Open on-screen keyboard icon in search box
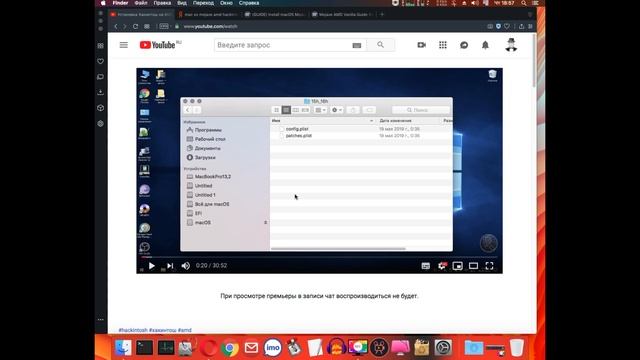The image size is (640, 360). 357,45
